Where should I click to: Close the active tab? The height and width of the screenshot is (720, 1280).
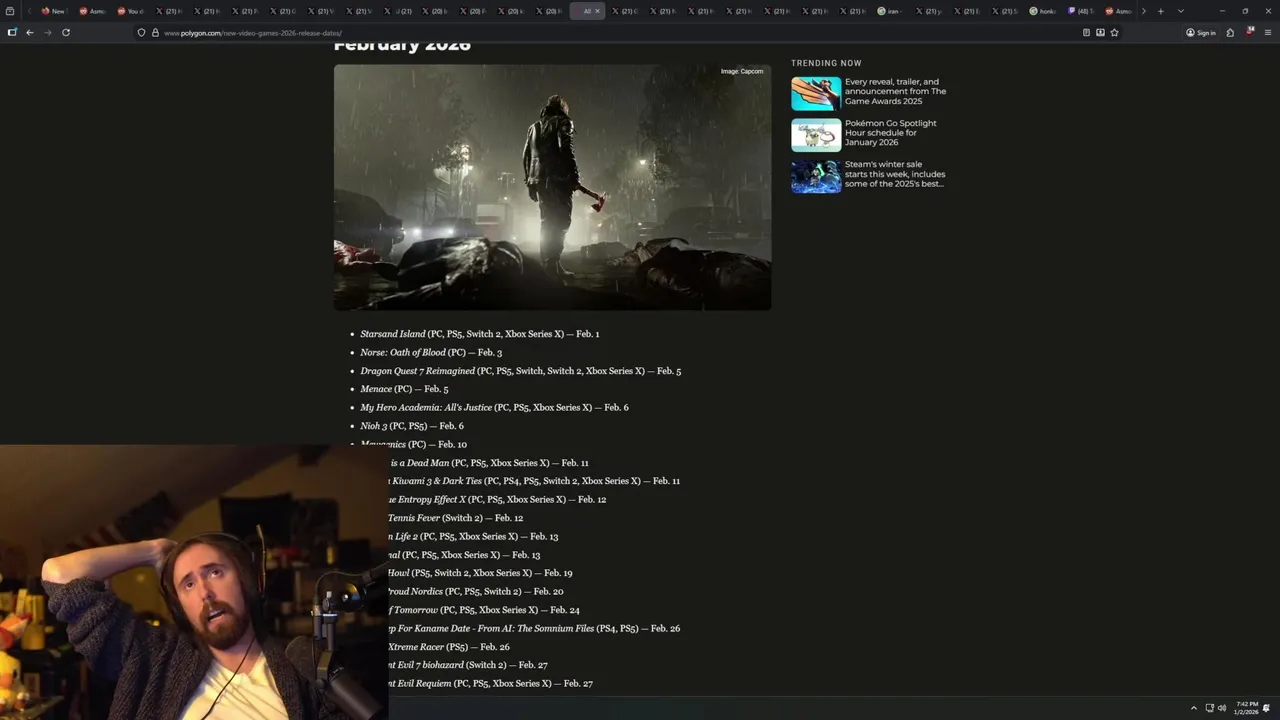[x=597, y=11]
